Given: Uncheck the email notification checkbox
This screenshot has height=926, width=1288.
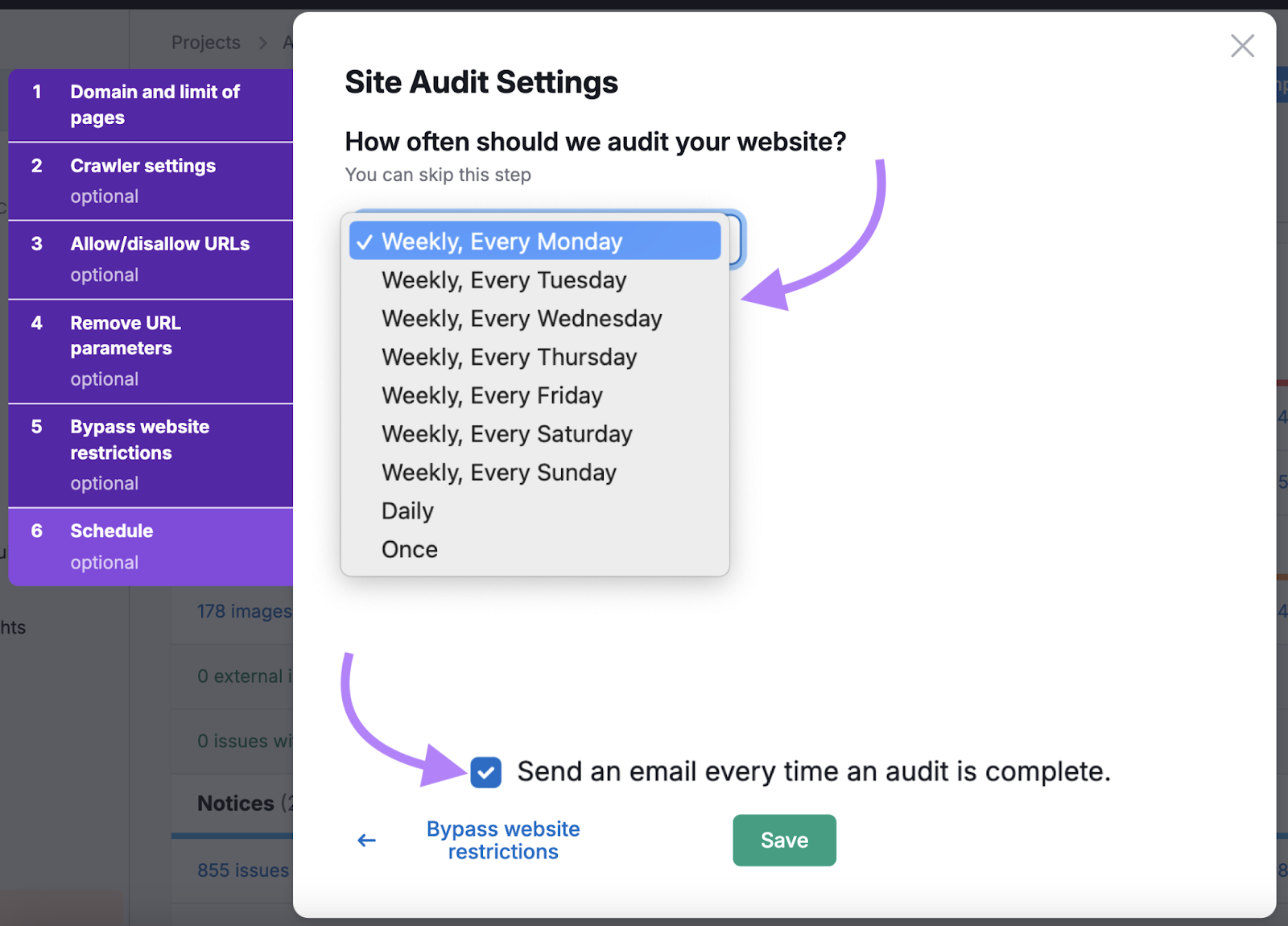Looking at the screenshot, I should [x=485, y=771].
